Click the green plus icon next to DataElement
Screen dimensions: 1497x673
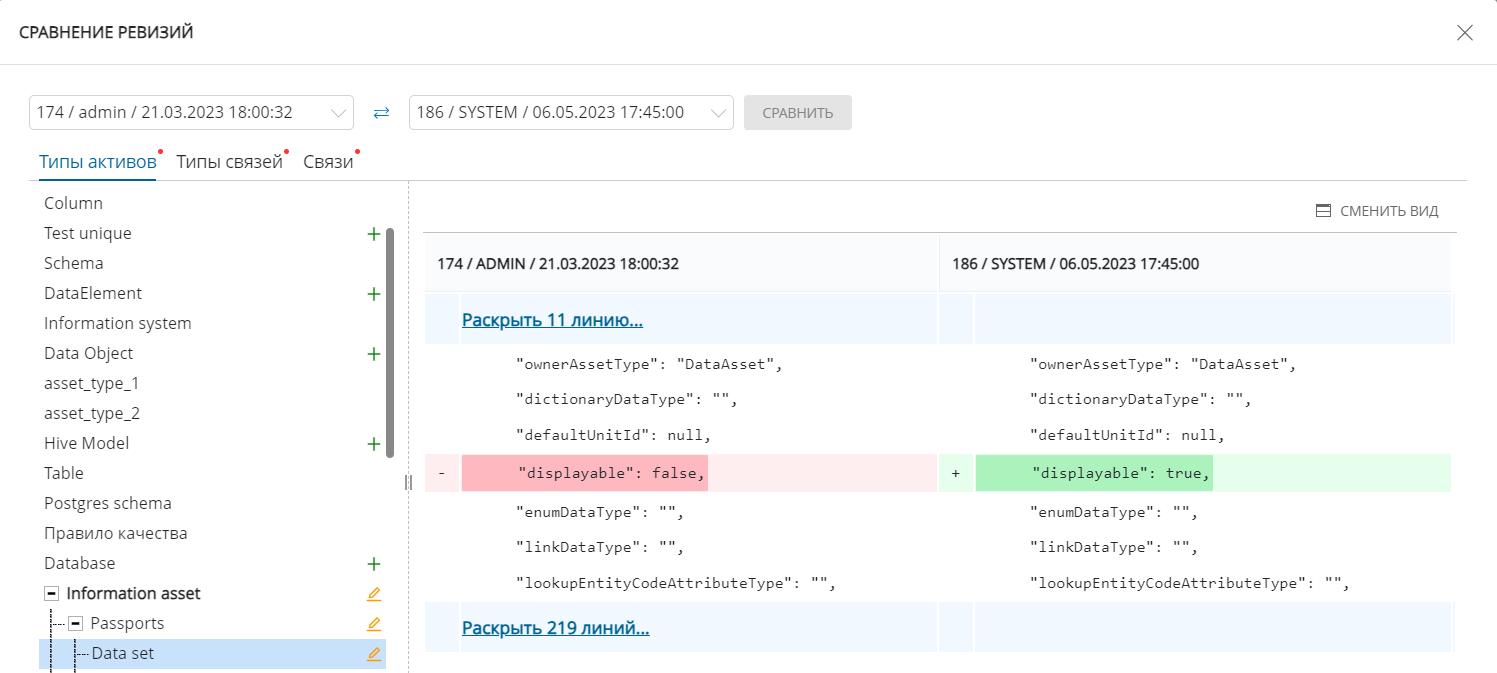[x=374, y=294]
